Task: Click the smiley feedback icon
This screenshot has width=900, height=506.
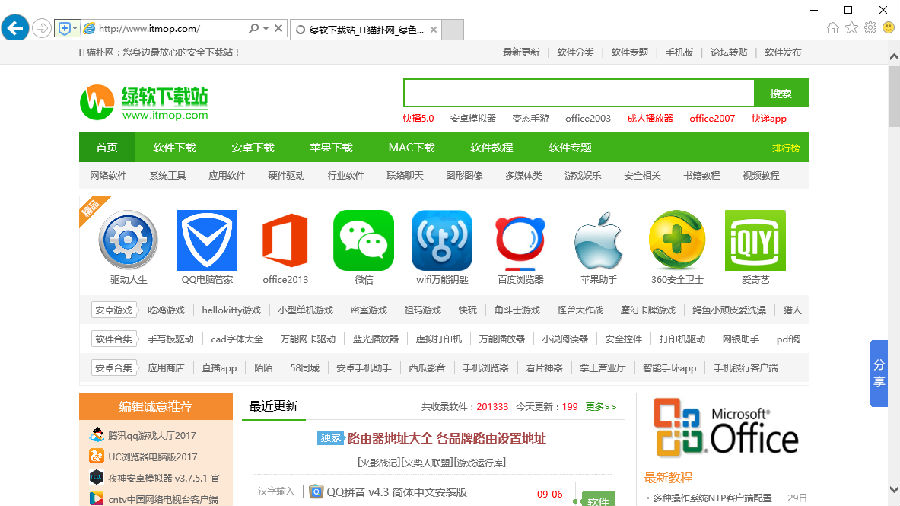Action: [x=889, y=28]
